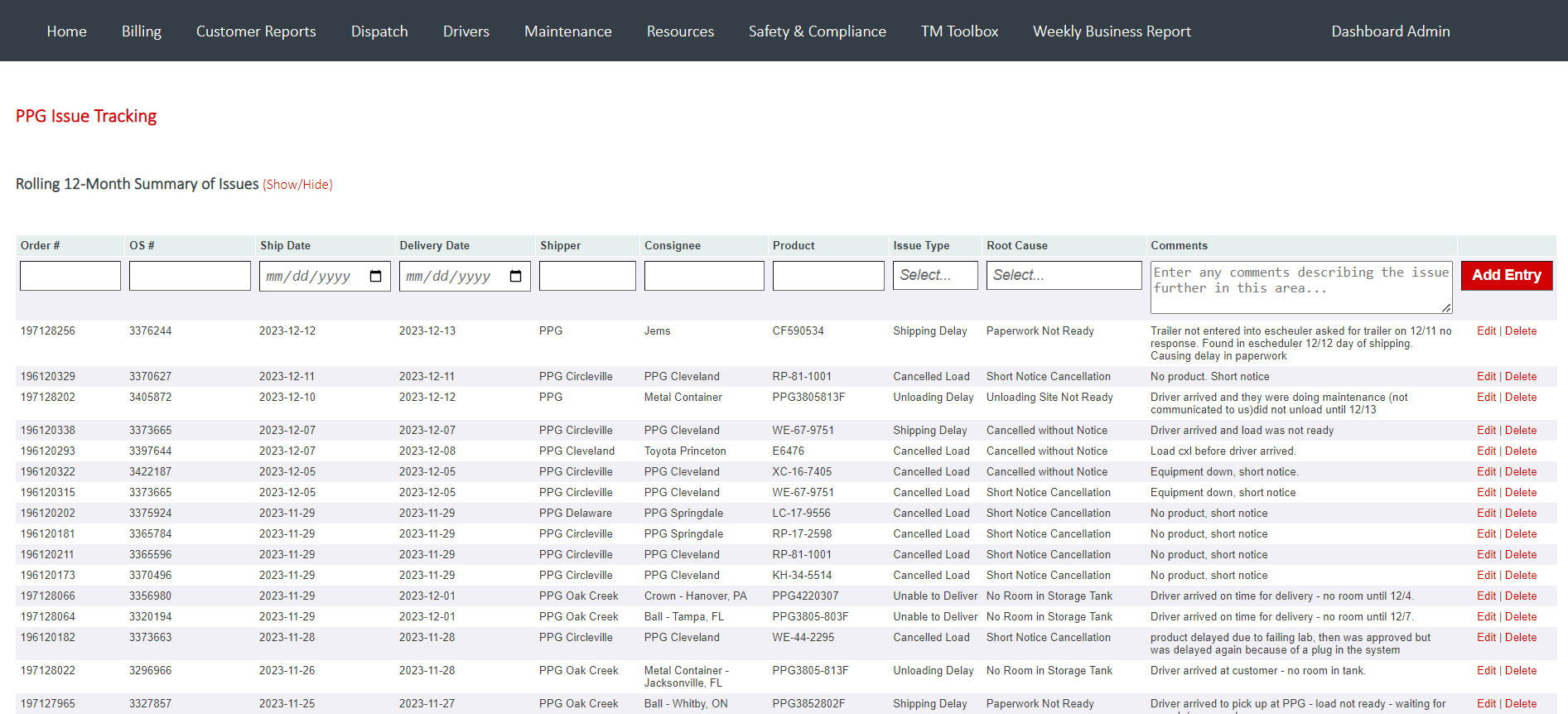Image resolution: width=1568 pixels, height=714 pixels.
Task: Delete order 197128064 entry
Action: (1521, 616)
